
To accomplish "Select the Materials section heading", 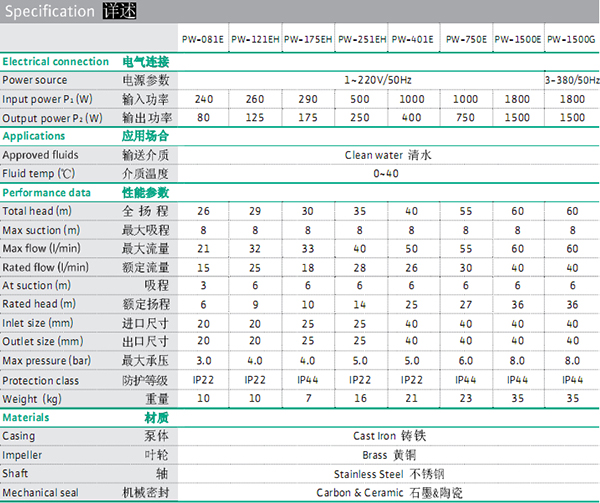I will (26, 417).
